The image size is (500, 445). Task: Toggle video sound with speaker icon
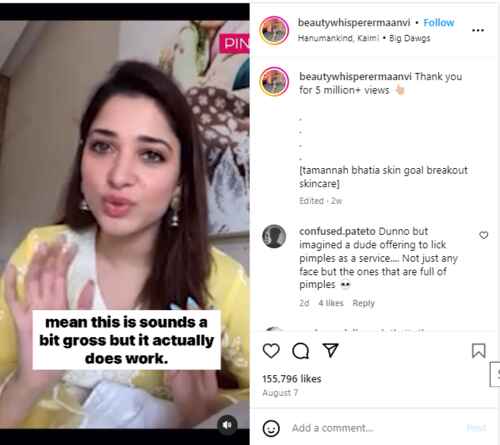[227, 425]
